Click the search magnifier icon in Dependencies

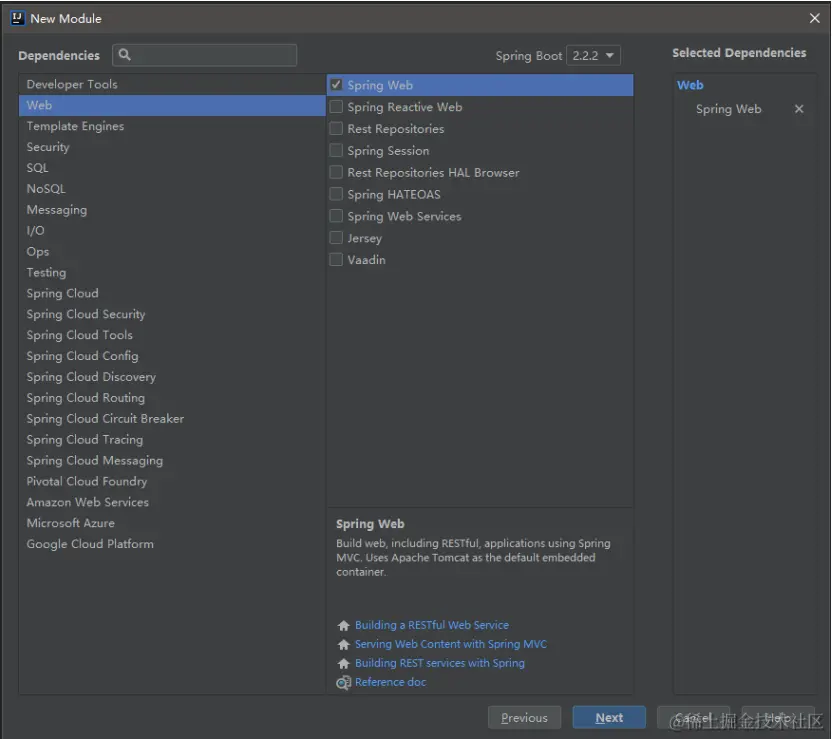(125, 55)
